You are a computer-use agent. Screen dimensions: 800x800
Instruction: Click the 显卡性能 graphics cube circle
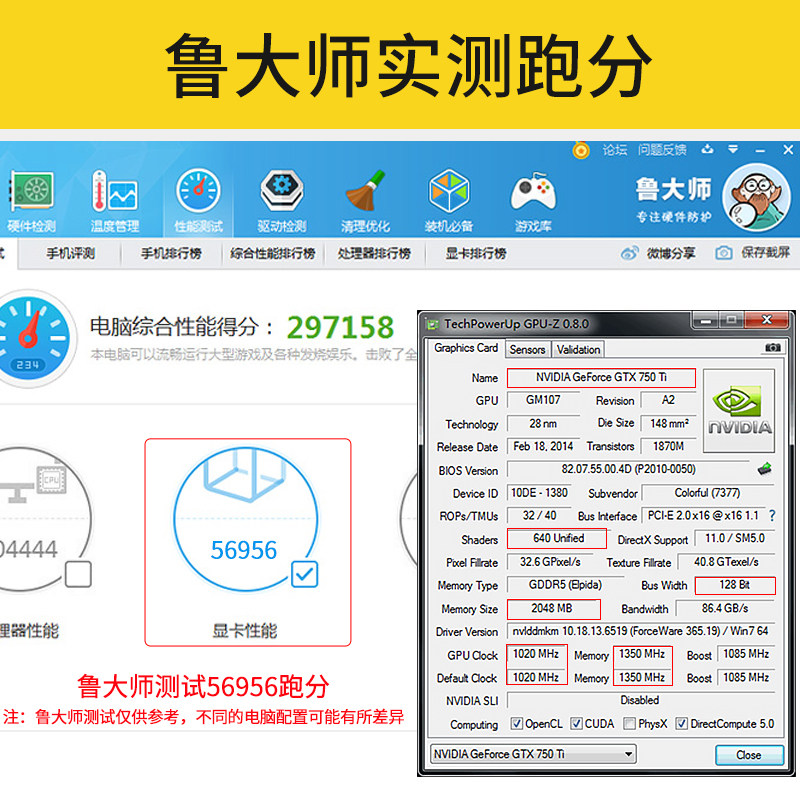click(245, 519)
